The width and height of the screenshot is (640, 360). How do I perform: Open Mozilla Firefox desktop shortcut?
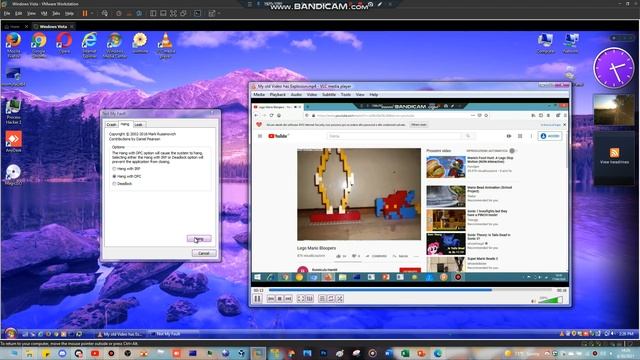pyautogui.click(x=13, y=44)
